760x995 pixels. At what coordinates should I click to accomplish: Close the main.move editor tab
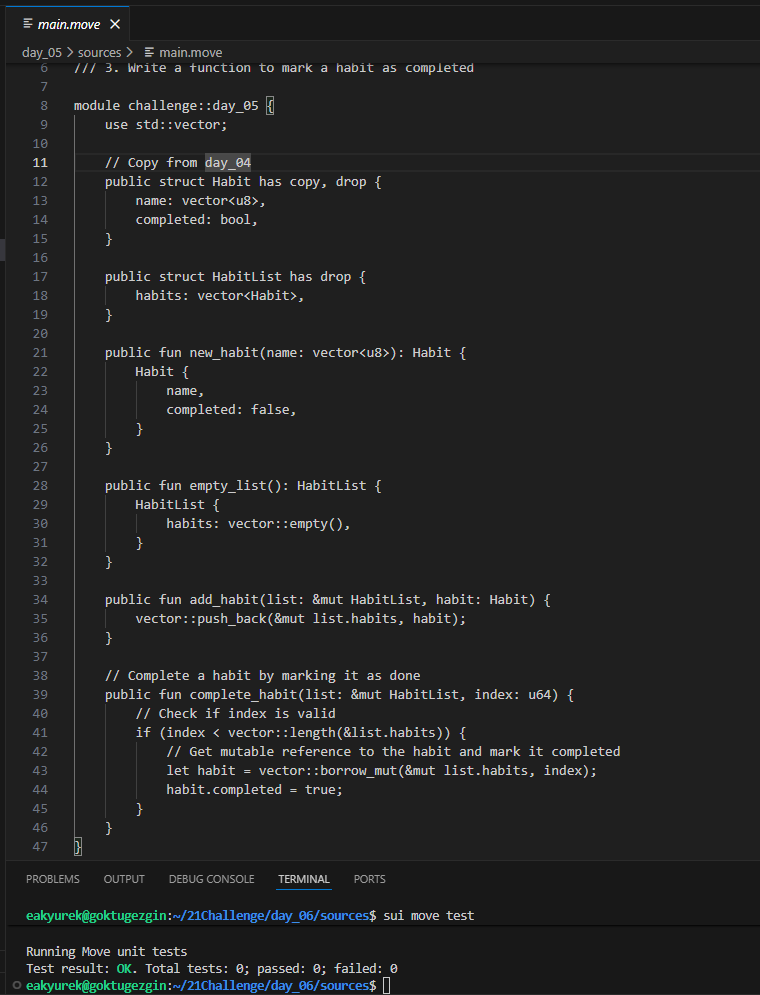pos(115,24)
